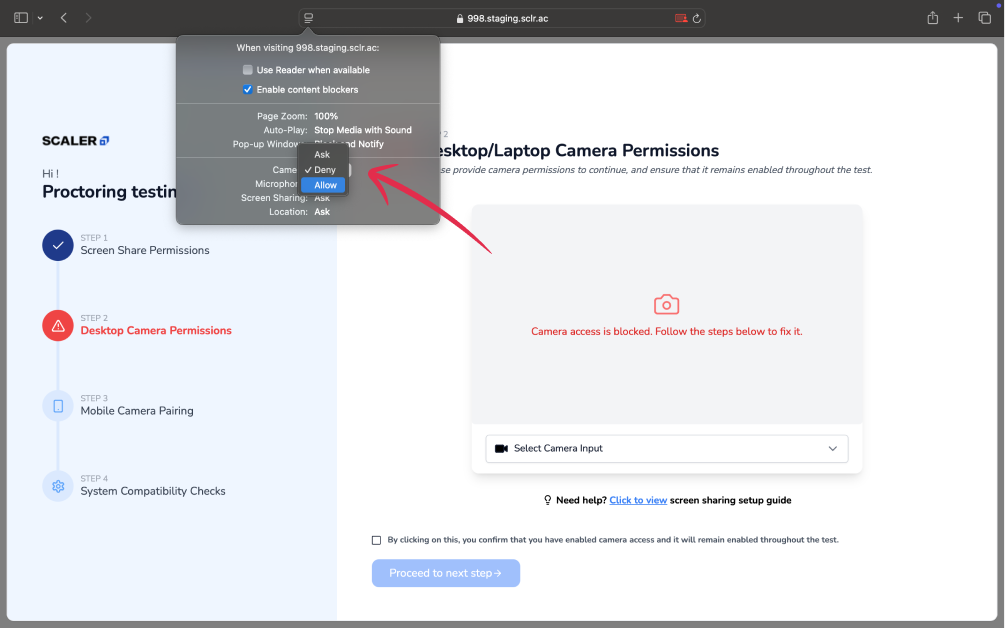Choose Ask in camera permission menu
The image size is (1005, 628).
coord(322,154)
